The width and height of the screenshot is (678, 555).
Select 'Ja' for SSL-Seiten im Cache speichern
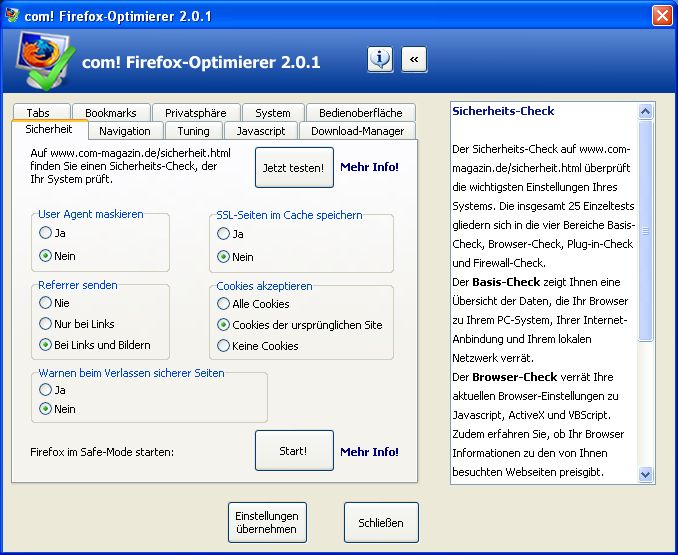click(x=223, y=234)
